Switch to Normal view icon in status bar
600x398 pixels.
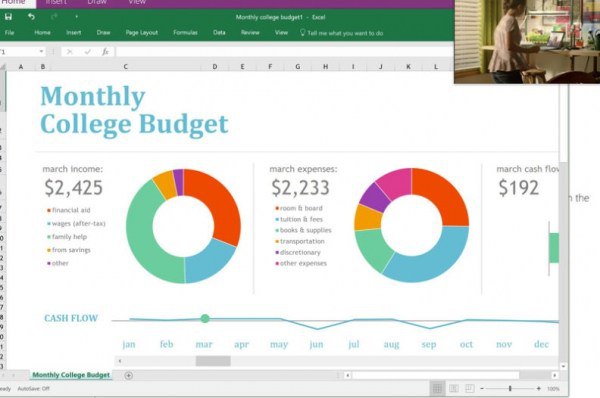(x=437, y=389)
